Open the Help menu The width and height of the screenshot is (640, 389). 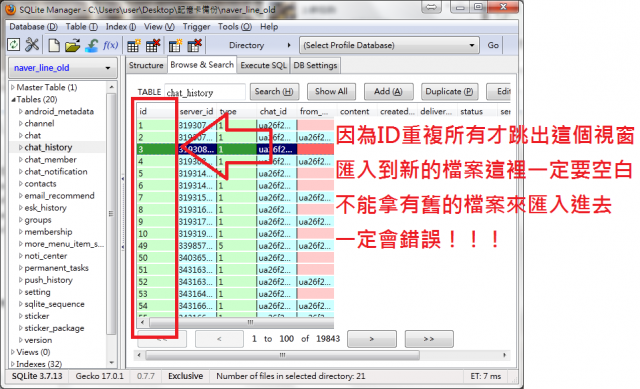point(269,27)
